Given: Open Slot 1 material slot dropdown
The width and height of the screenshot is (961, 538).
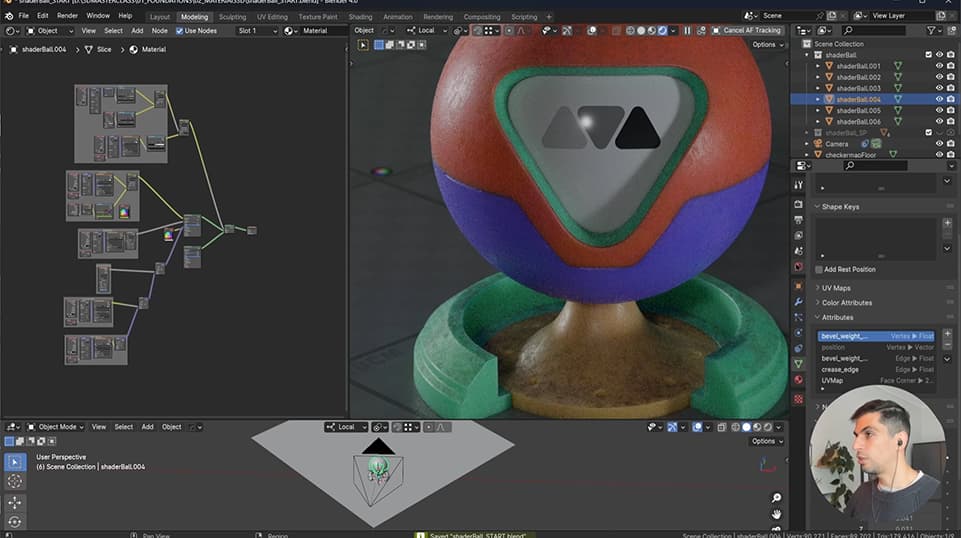Looking at the screenshot, I should coord(257,31).
